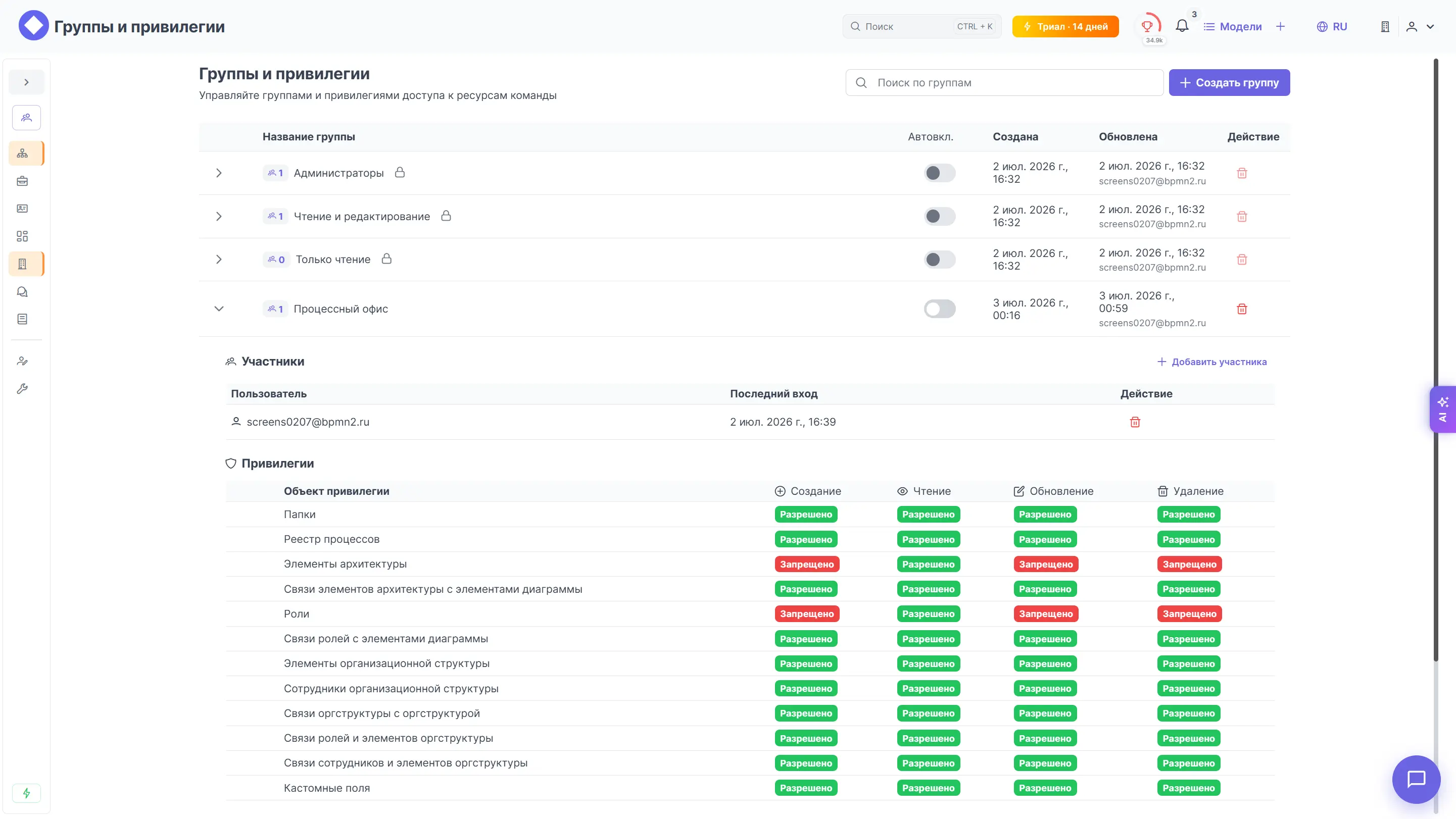This screenshot has height=819, width=1456.
Task: Click Добавить участника link
Action: click(1212, 362)
